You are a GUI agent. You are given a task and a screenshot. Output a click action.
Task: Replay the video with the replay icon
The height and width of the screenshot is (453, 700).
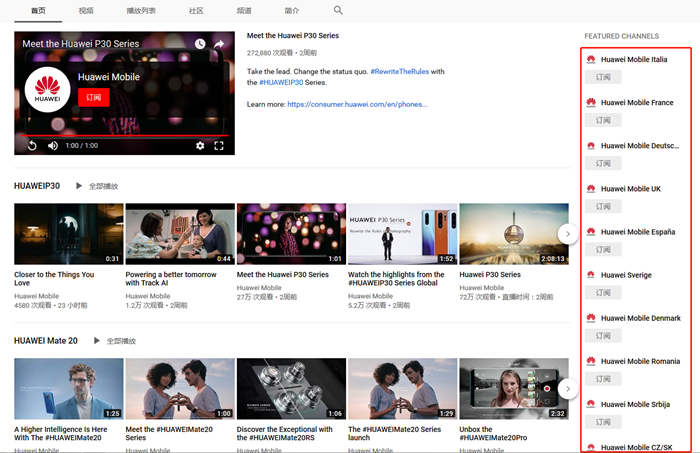point(32,145)
